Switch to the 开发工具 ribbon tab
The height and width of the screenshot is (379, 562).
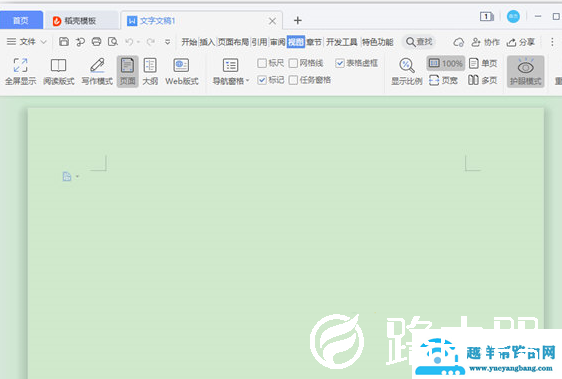342,42
